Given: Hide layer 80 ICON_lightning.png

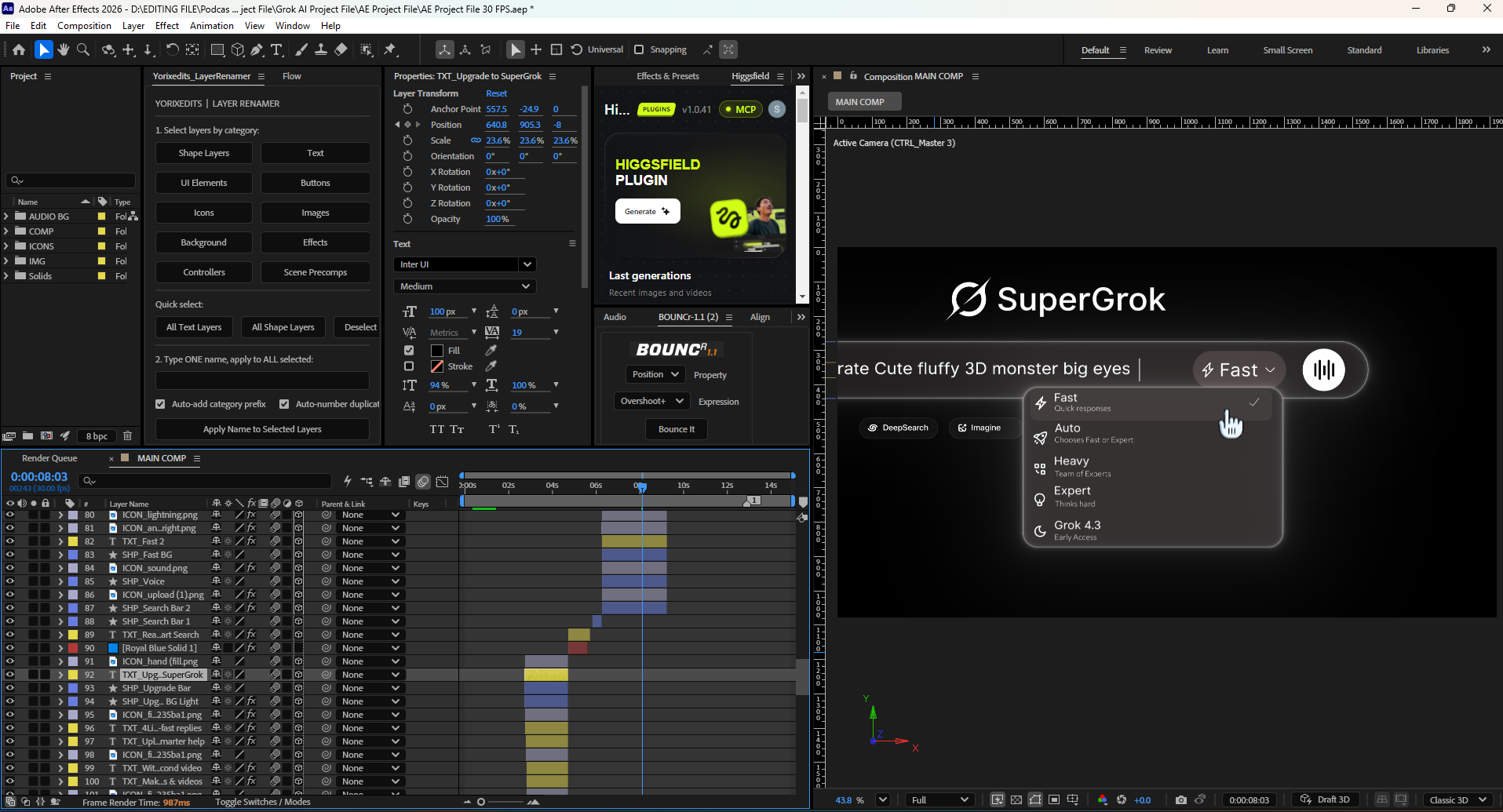Looking at the screenshot, I should [10, 515].
